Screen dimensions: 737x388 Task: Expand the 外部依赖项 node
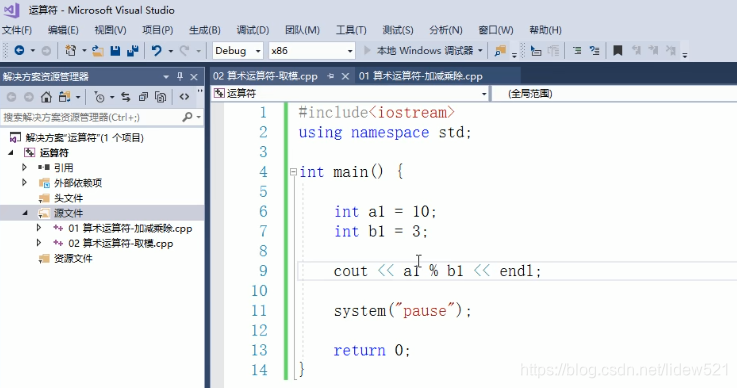tap(24, 182)
